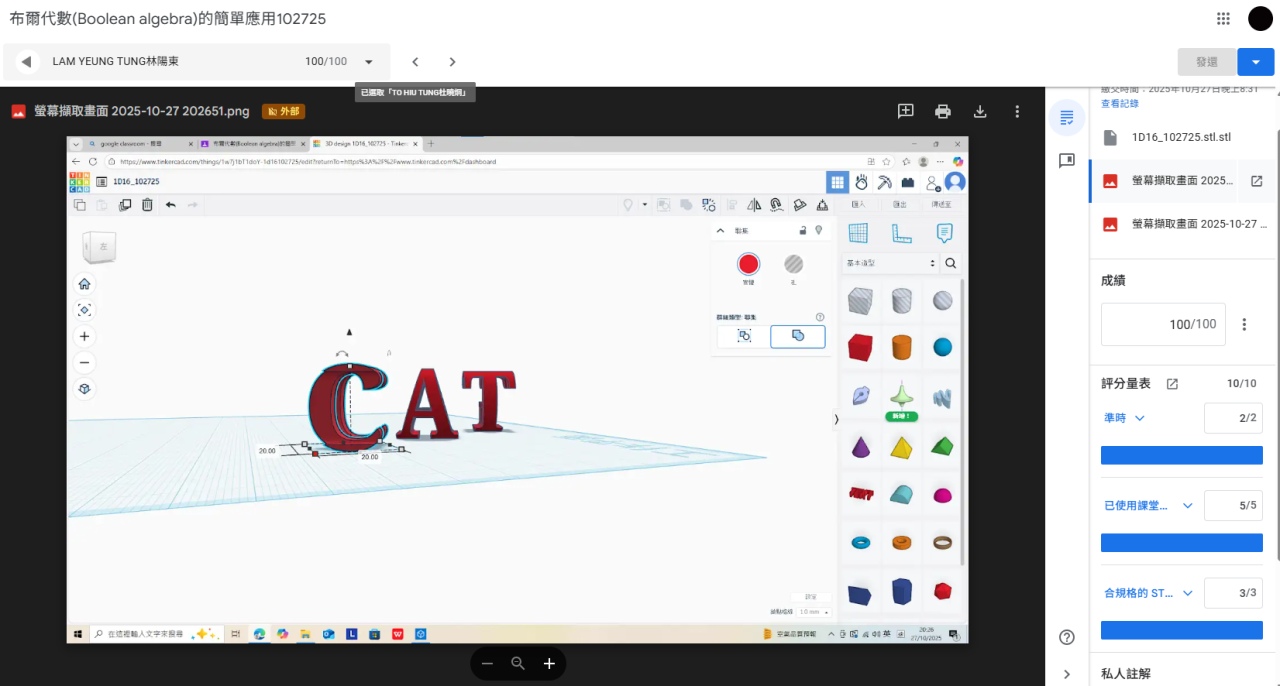Click the 3/3 score field for 合規格的 ST criterion
The height and width of the screenshot is (686, 1280).
[x=1231, y=593]
